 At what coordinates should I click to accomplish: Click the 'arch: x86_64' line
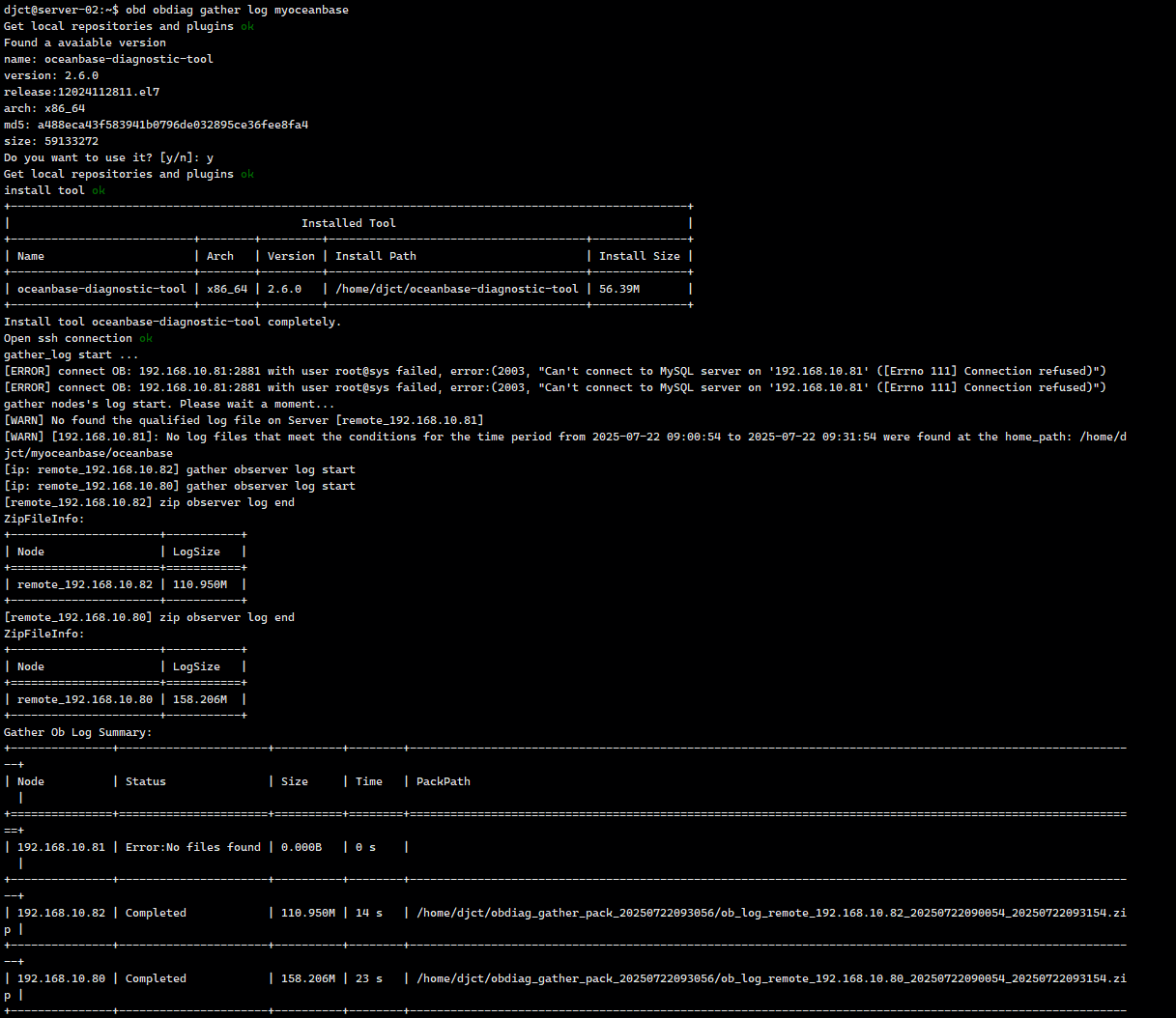44,108
